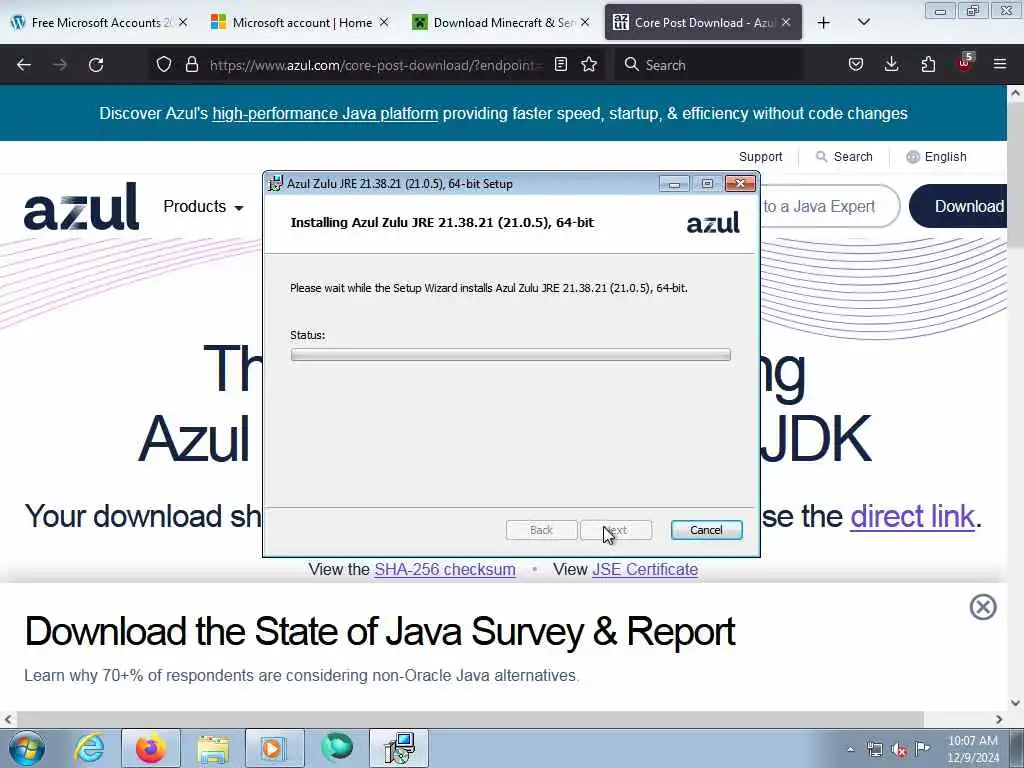This screenshot has height=768, width=1024.
Task: Click the site security padlock icon
Action: pyautogui.click(x=191, y=64)
